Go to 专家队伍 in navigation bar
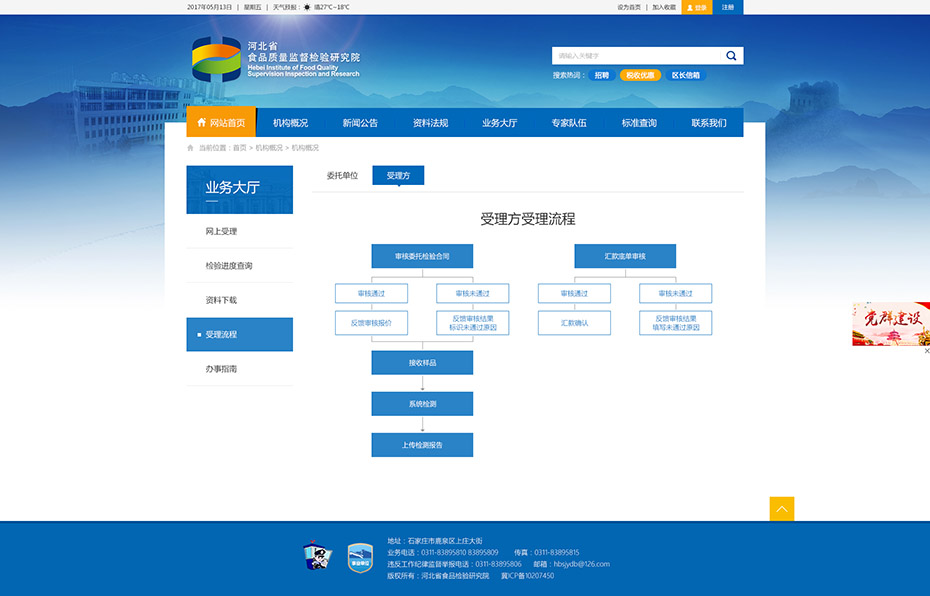This screenshot has width=930, height=596. coord(569,123)
